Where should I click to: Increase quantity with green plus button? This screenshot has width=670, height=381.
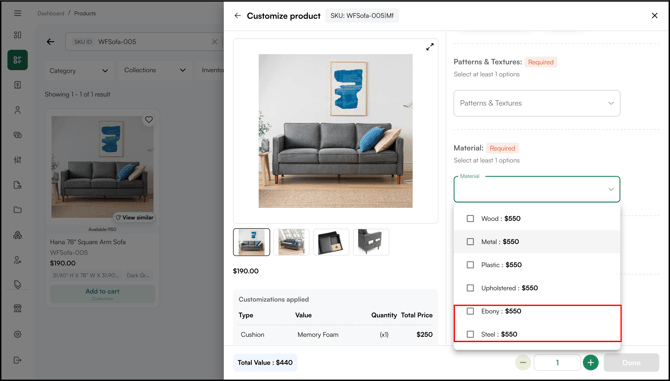click(x=591, y=363)
